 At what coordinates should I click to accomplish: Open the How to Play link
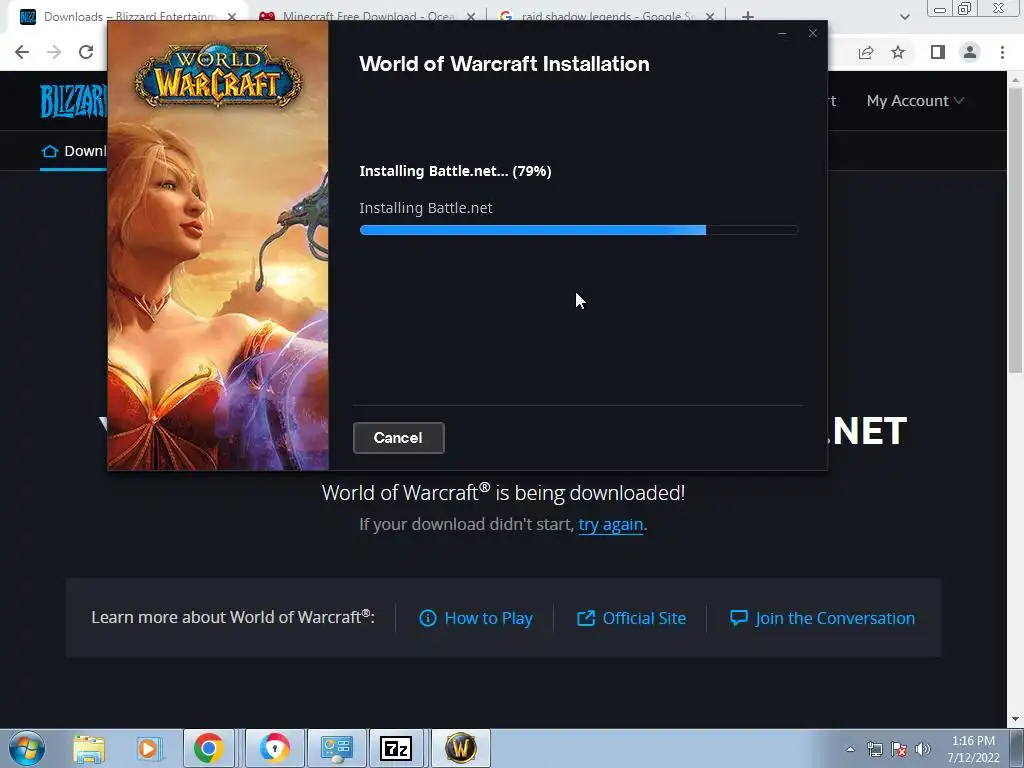click(475, 618)
